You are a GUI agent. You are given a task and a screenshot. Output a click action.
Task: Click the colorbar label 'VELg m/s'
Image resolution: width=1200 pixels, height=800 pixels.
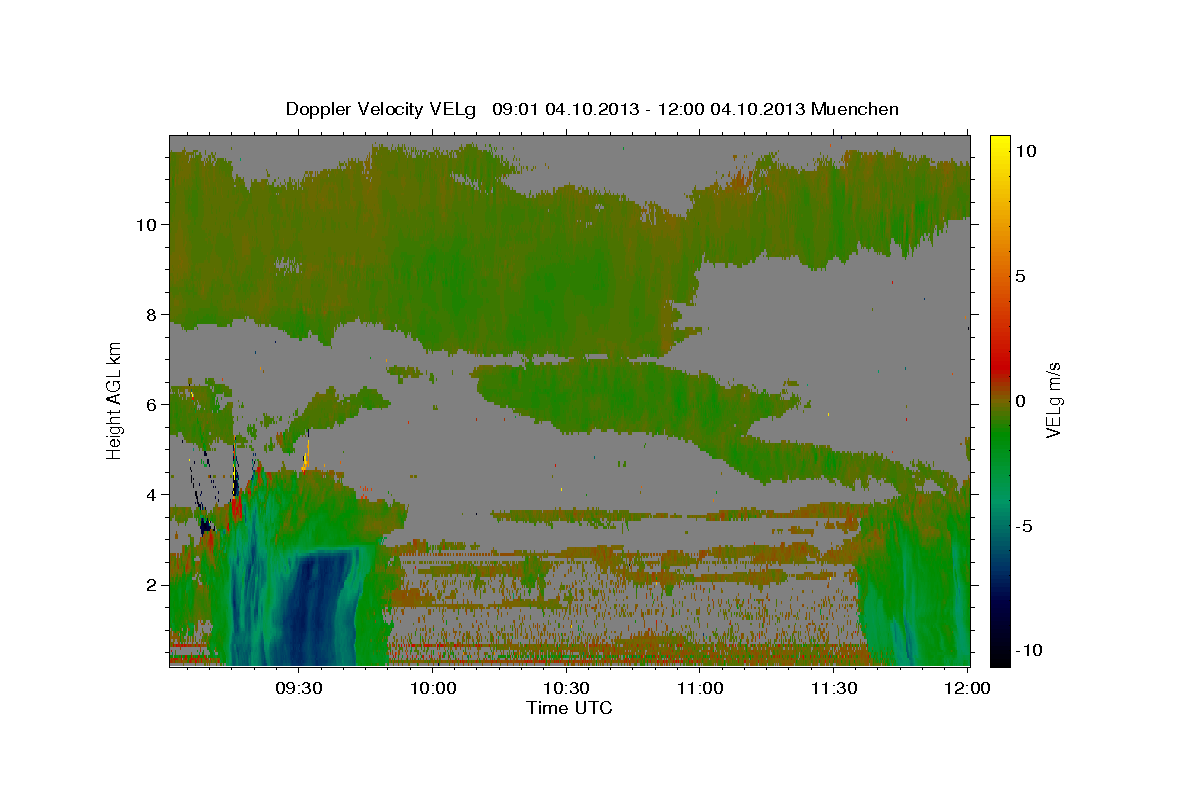point(1053,400)
